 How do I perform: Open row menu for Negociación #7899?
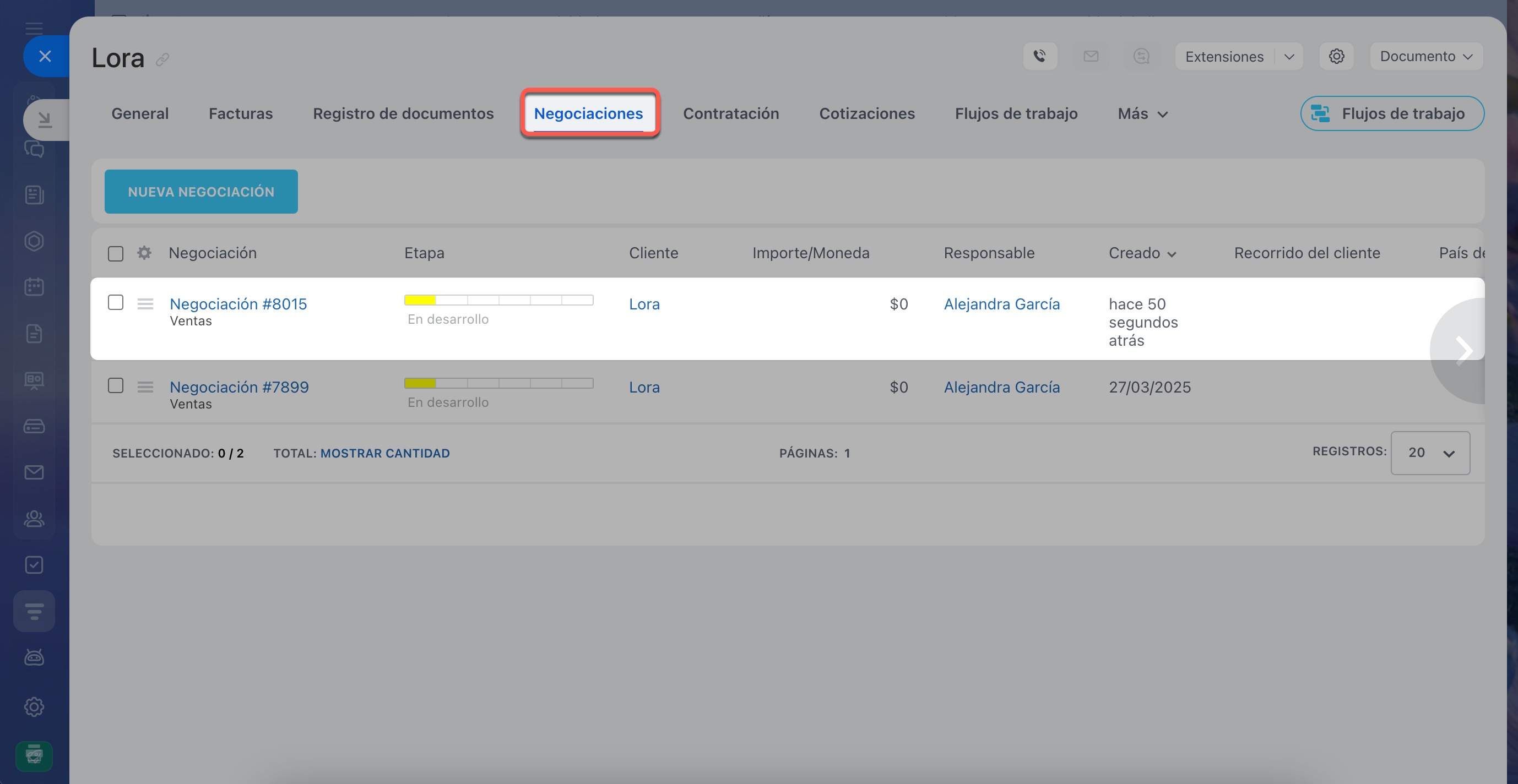click(x=145, y=387)
